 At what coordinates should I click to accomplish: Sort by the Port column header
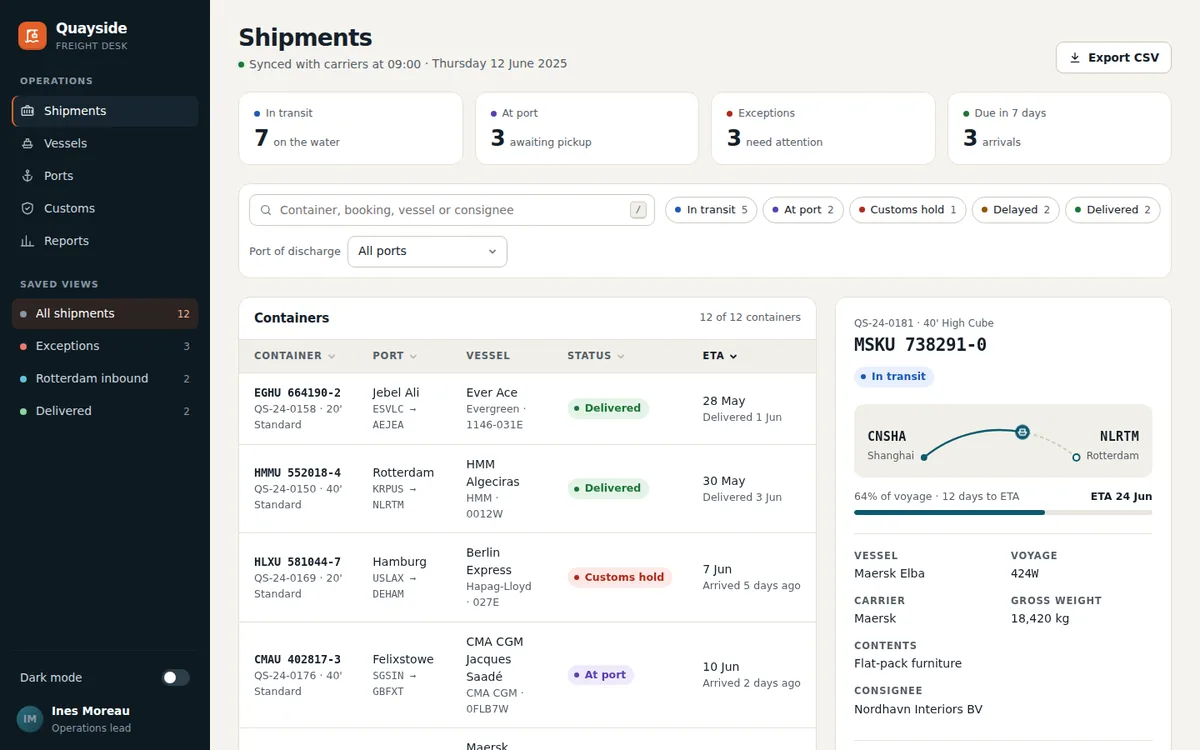(395, 356)
